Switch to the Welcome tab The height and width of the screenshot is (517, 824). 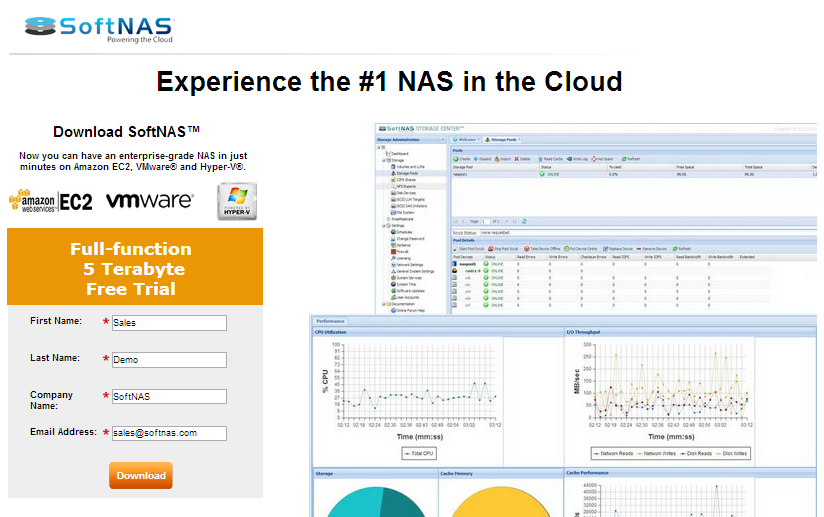tap(465, 140)
